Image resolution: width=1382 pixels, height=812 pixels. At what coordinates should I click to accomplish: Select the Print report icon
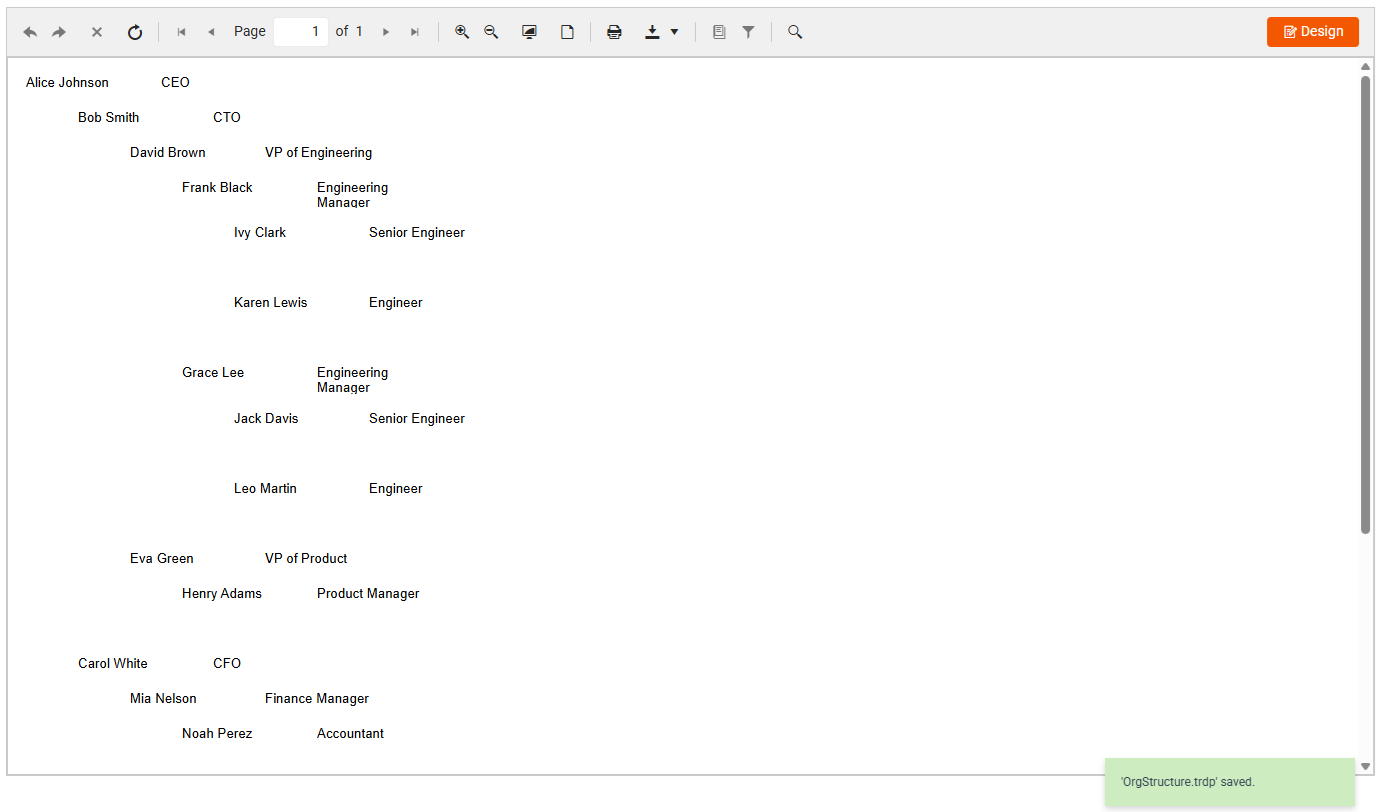coord(613,31)
